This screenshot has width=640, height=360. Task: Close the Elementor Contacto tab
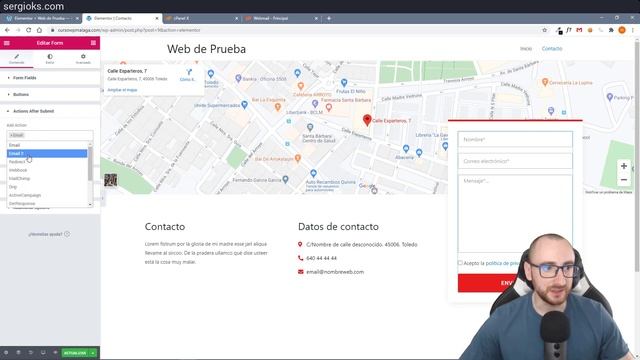(x=157, y=18)
